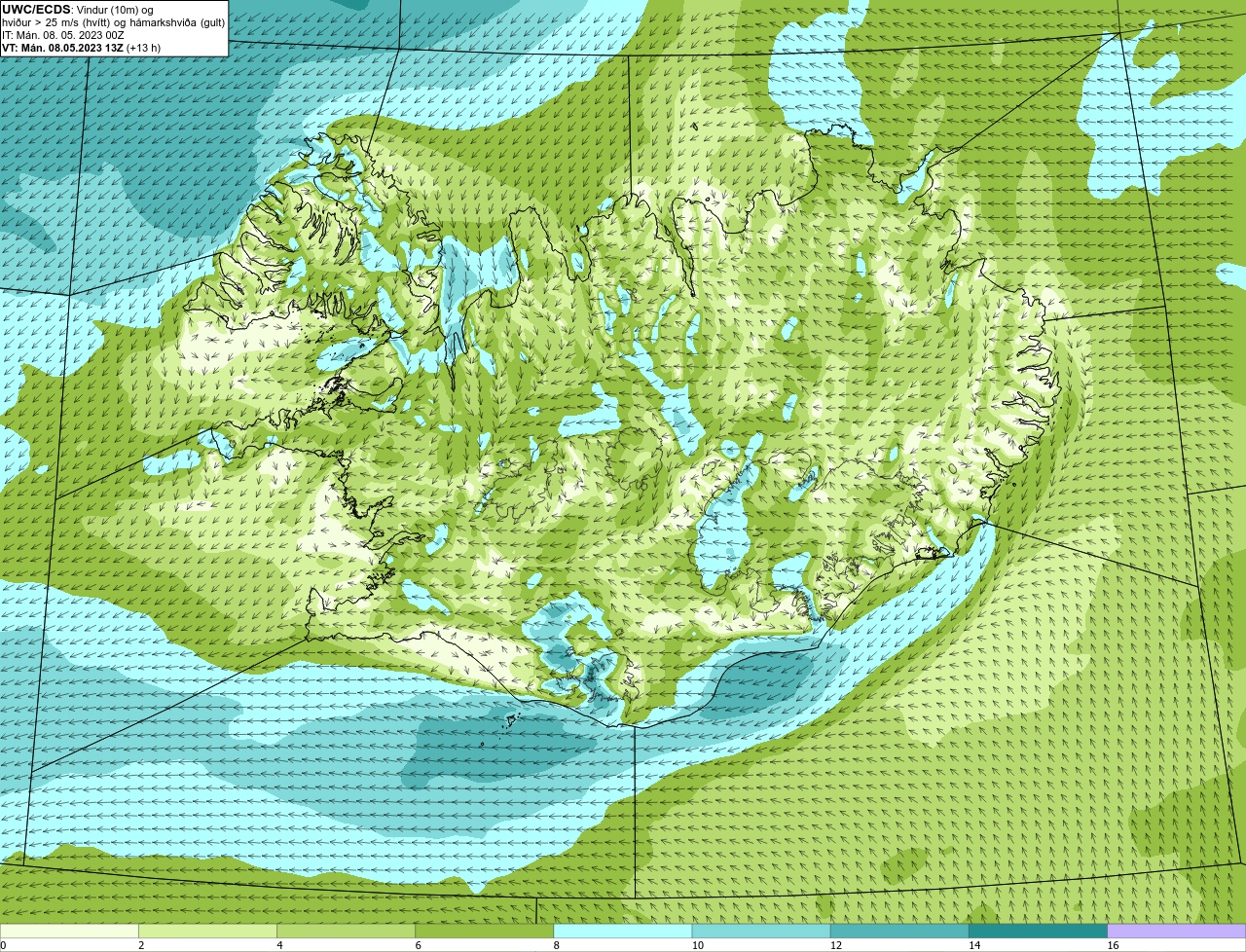Click the legend scale label '14'
The width and height of the screenshot is (1246, 952).
pos(974,945)
